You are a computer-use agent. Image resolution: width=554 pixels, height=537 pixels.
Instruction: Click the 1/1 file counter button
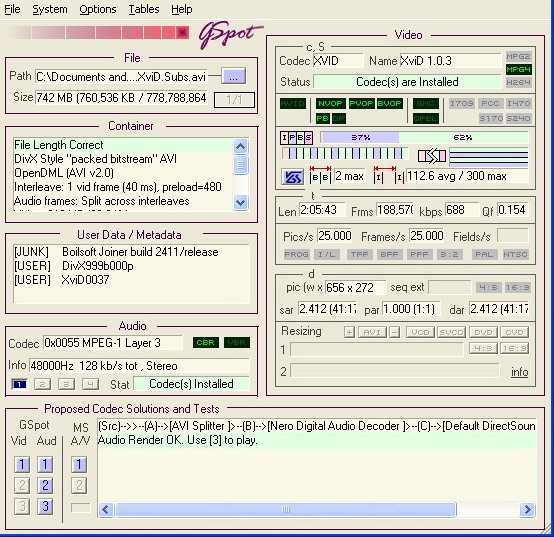coord(234,100)
